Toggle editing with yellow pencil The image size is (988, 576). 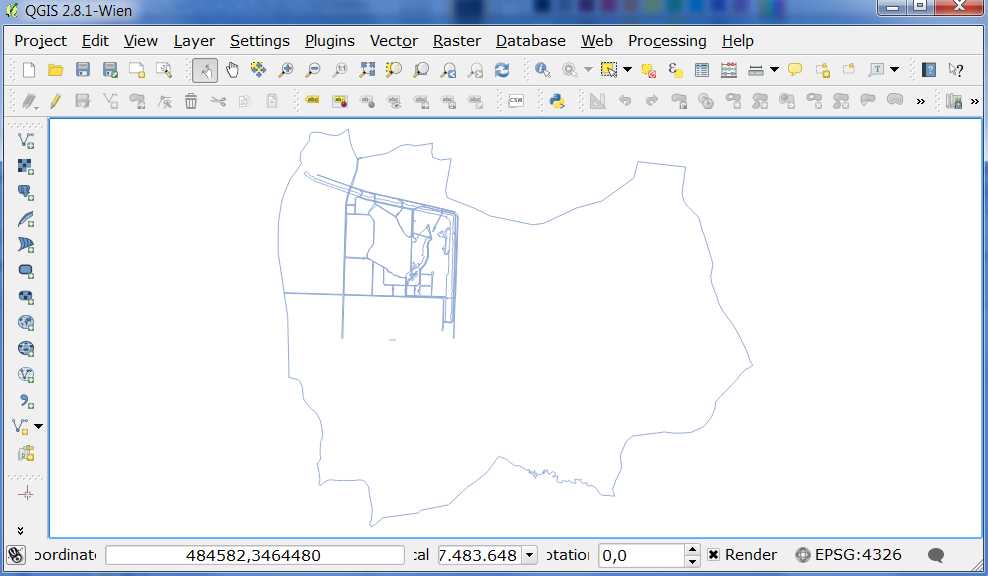[55, 101]
